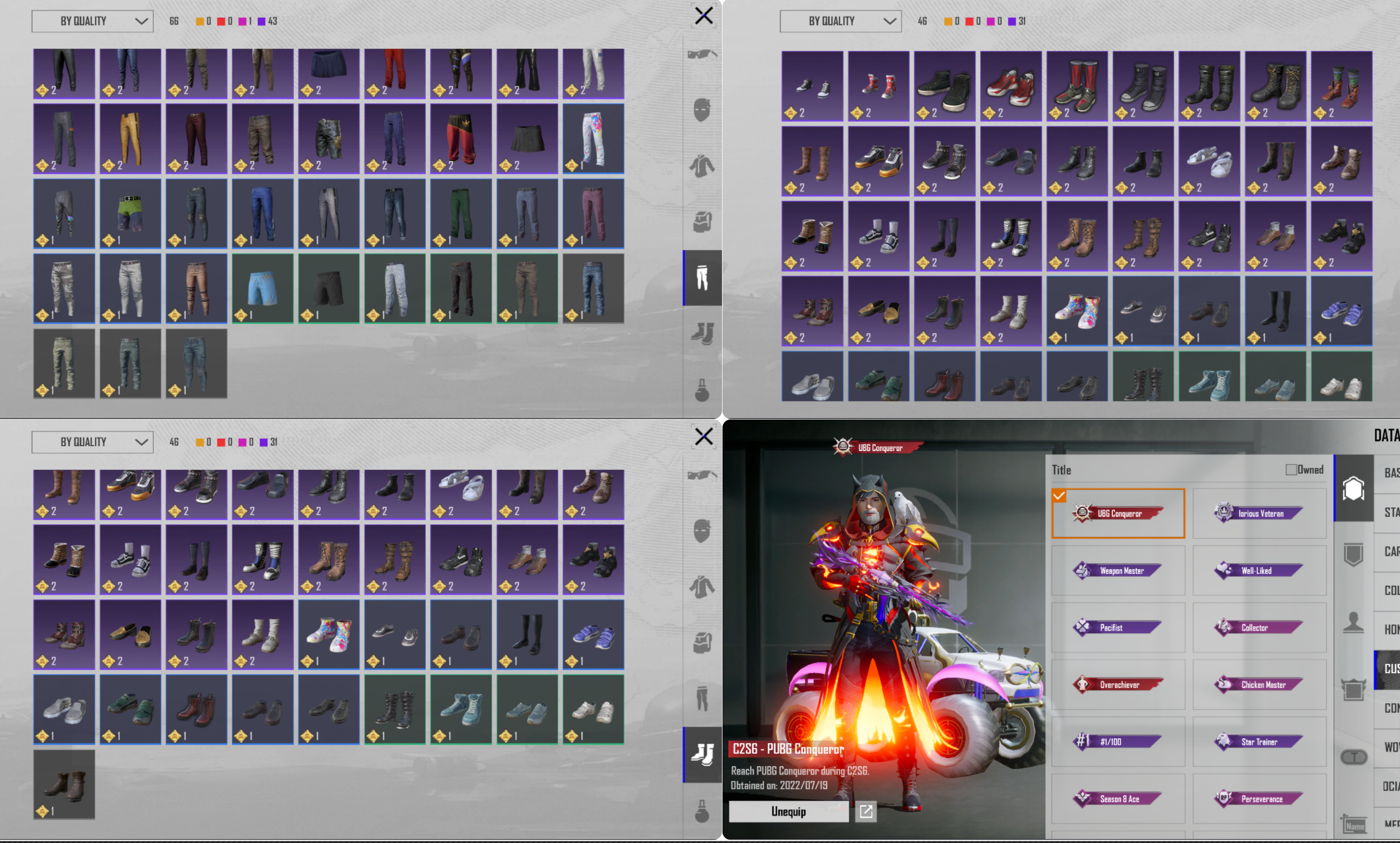The height and width of the screenshot is (843, 1400).
Task: Switch to the cut-off WOW tab
Action: [1387, 747]
